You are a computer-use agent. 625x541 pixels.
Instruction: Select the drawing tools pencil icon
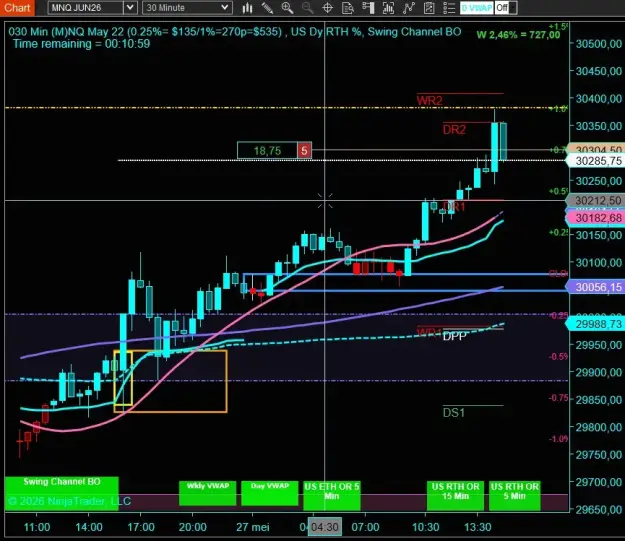267,8
